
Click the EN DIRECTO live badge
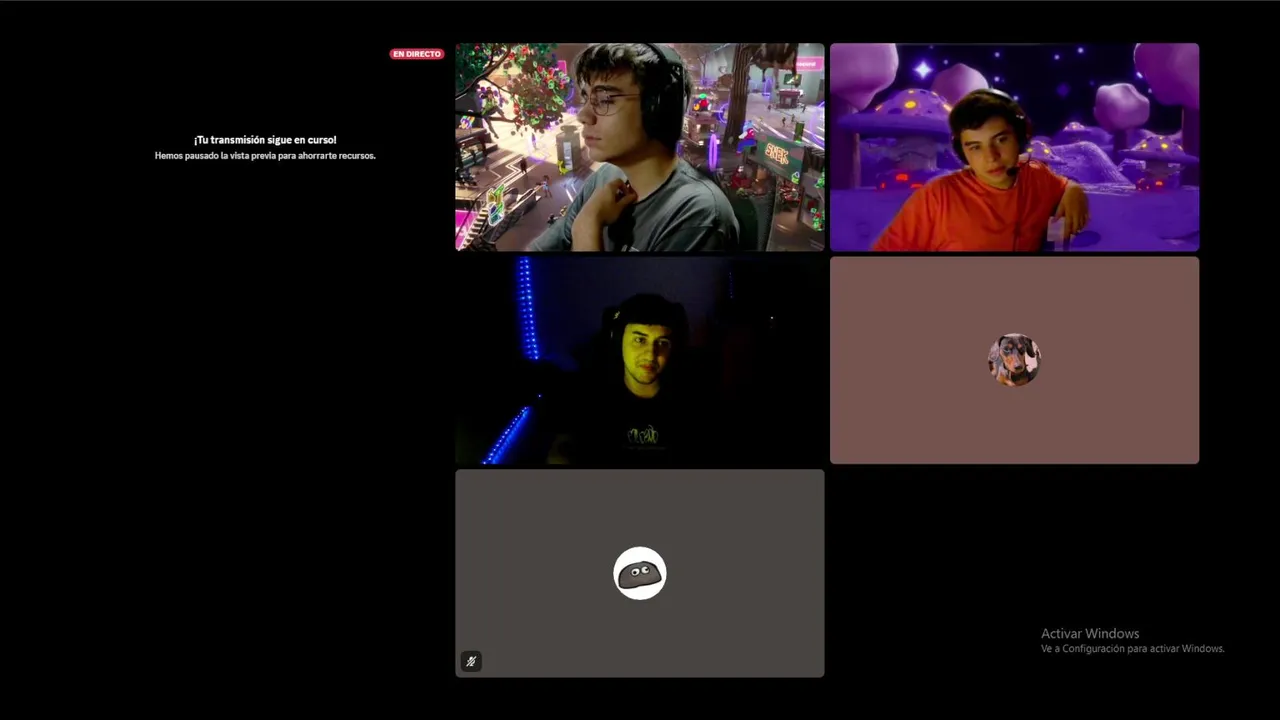pos(417,54)
